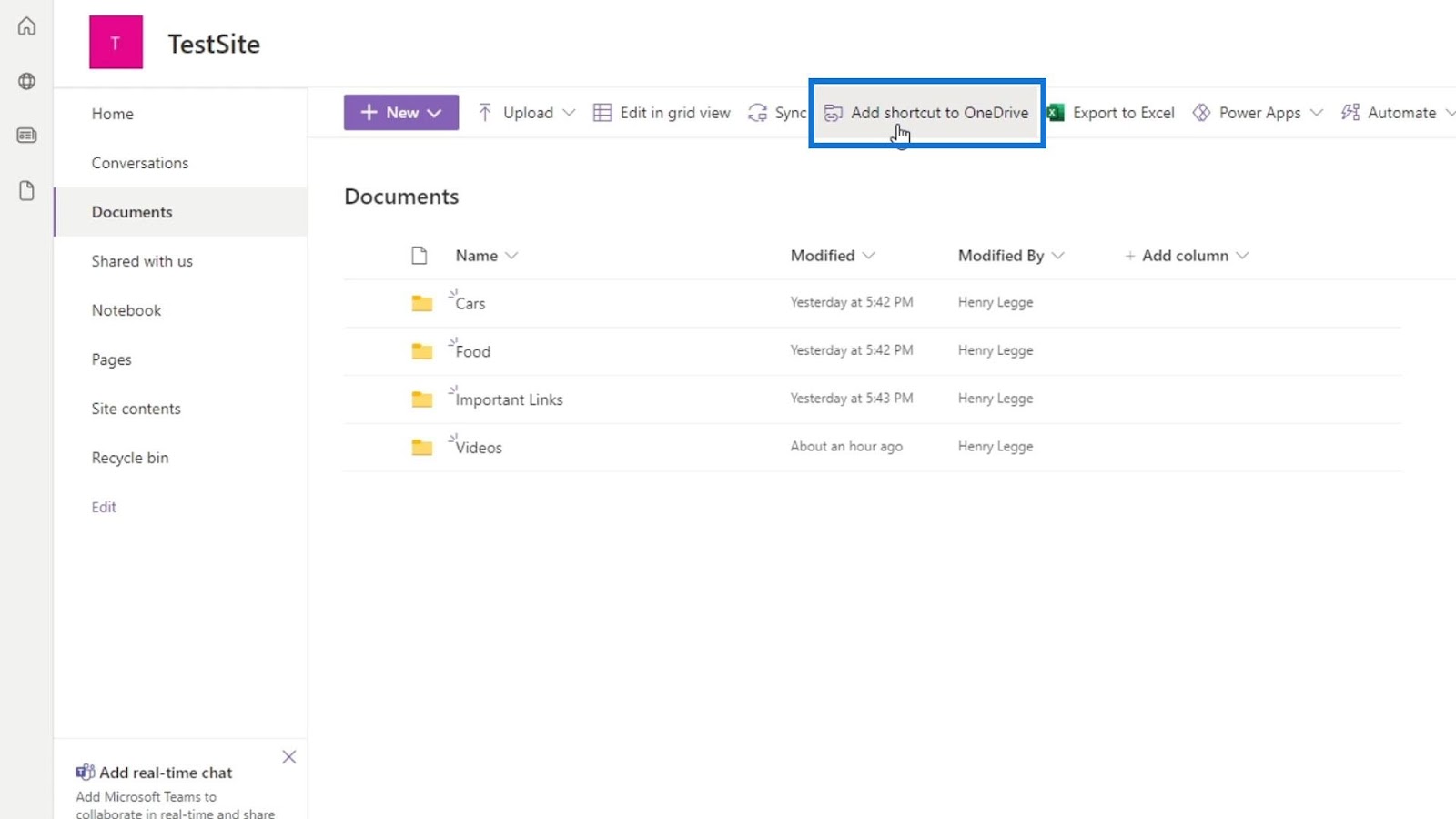Viewport: 1456px width, 819px height.
Task: Click the Edit link below navigation
Action: click(104, 507)
